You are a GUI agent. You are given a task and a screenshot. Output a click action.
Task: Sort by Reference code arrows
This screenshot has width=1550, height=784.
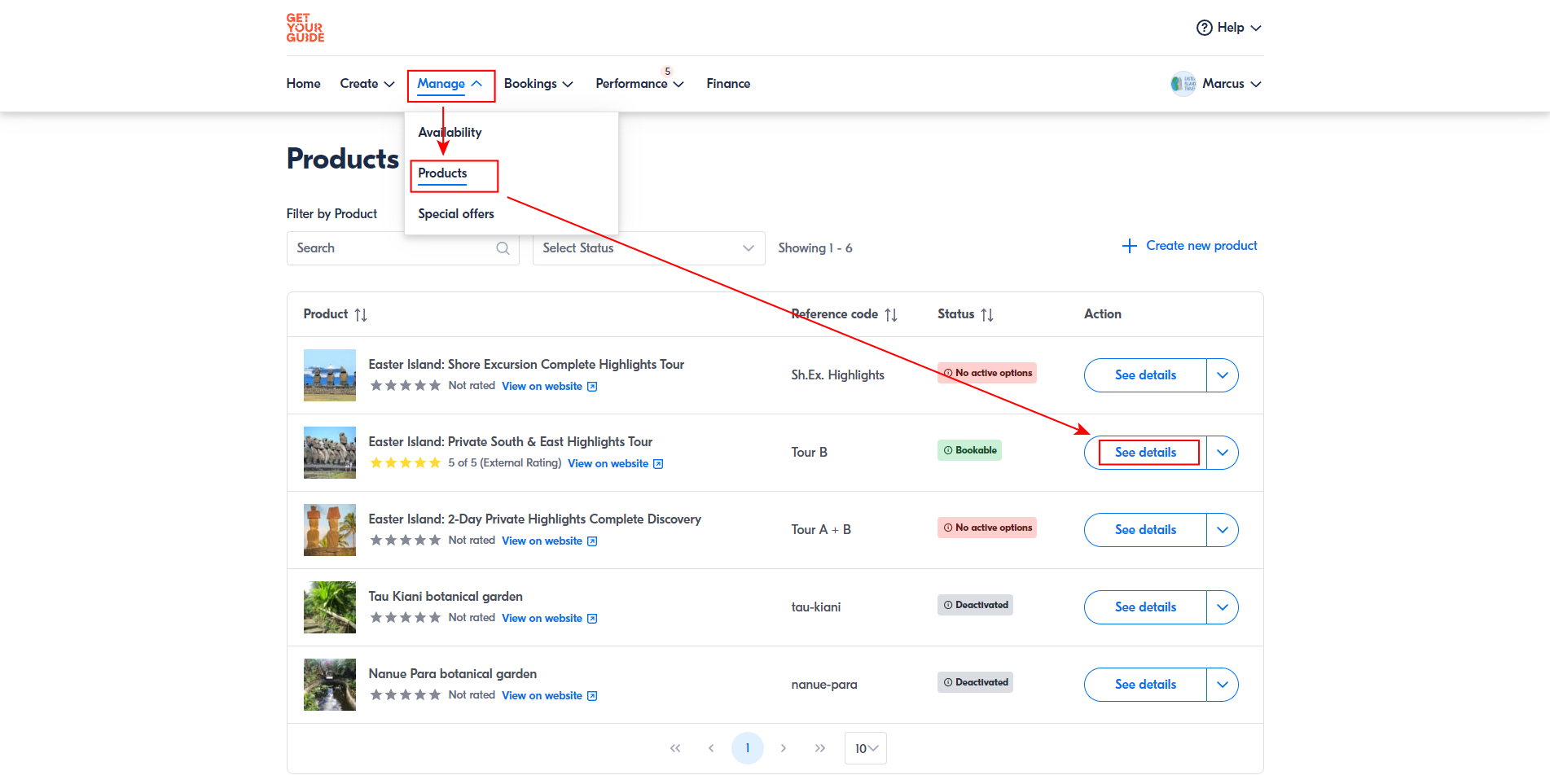(x=891, y=315)
